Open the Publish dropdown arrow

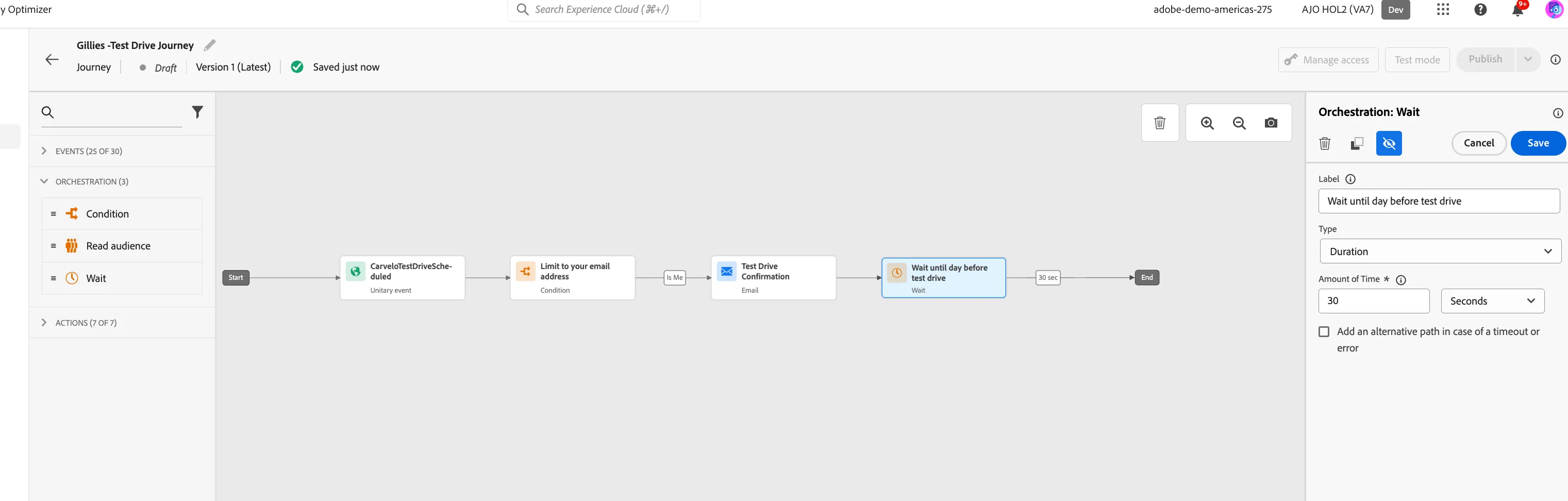tap(1527, 60)
